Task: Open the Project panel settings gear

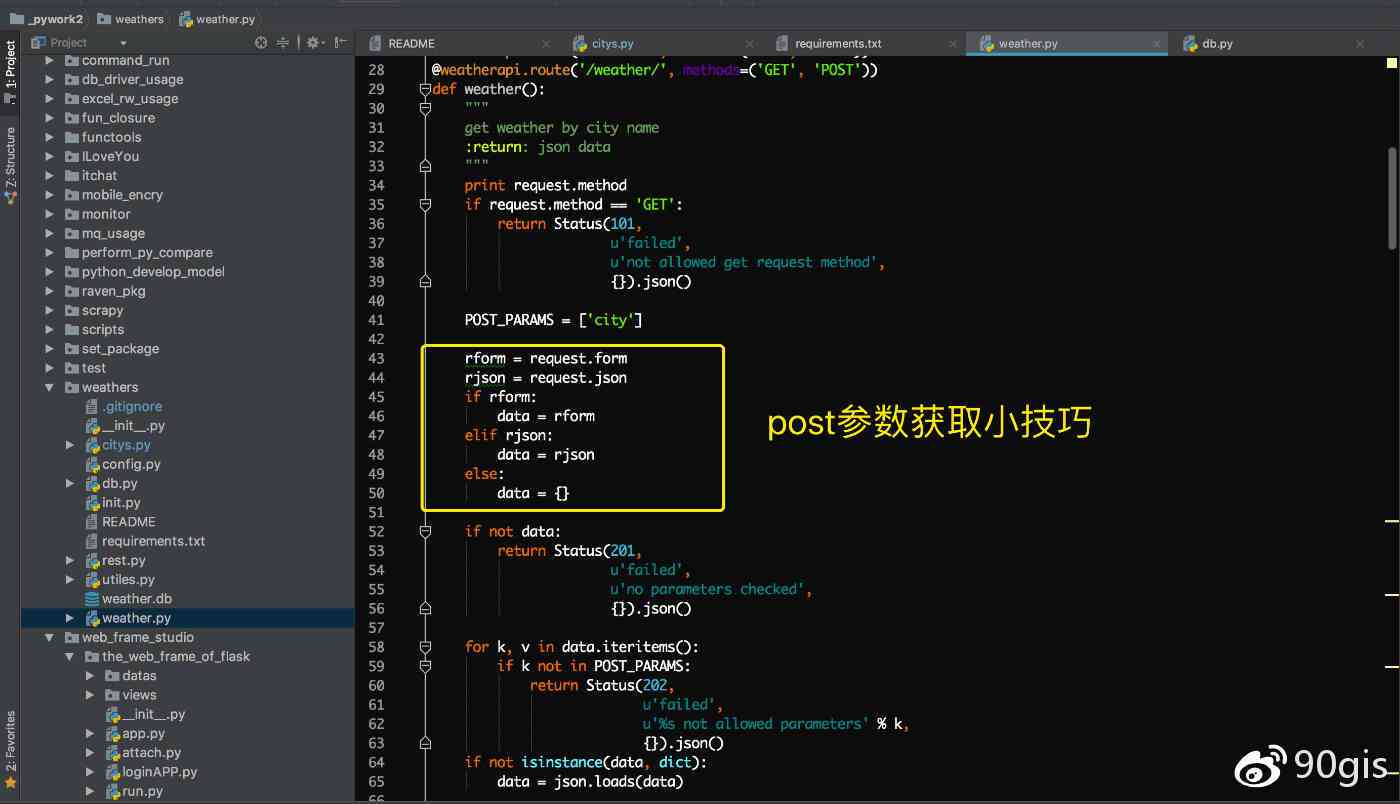Action: (x=312, y=42)
